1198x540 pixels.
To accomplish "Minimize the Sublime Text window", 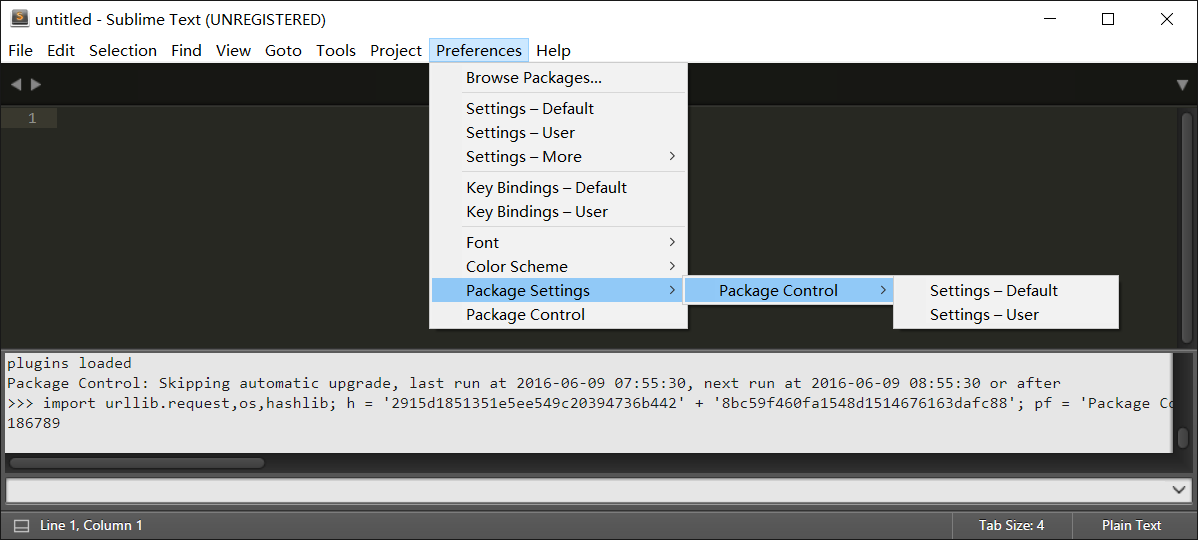I will (x=1050, y=19).
